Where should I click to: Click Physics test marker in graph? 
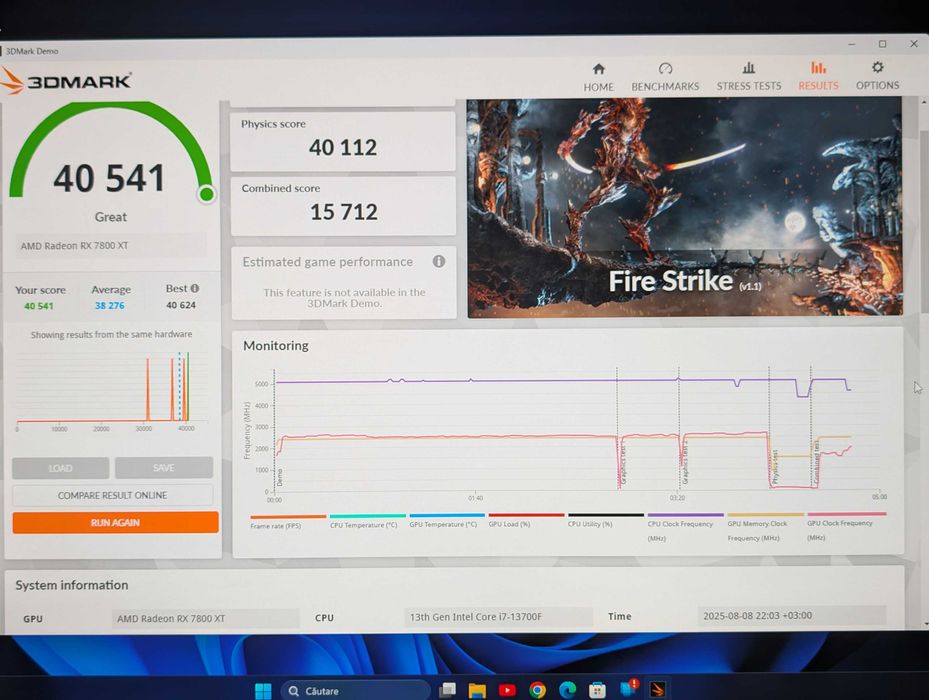tap(776, 466)
